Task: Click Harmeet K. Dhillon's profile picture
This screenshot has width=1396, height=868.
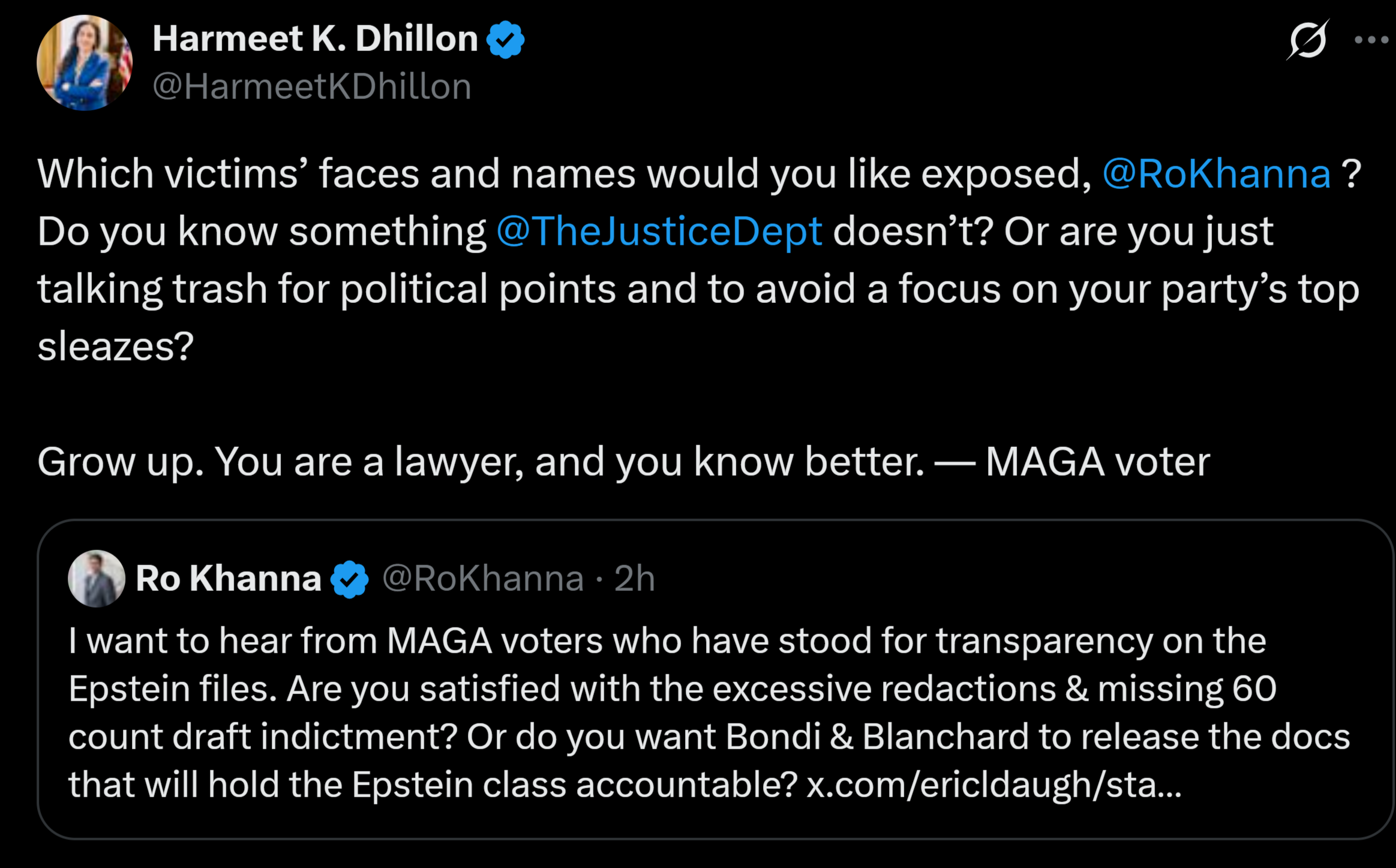Action: (x=85, y=63)
